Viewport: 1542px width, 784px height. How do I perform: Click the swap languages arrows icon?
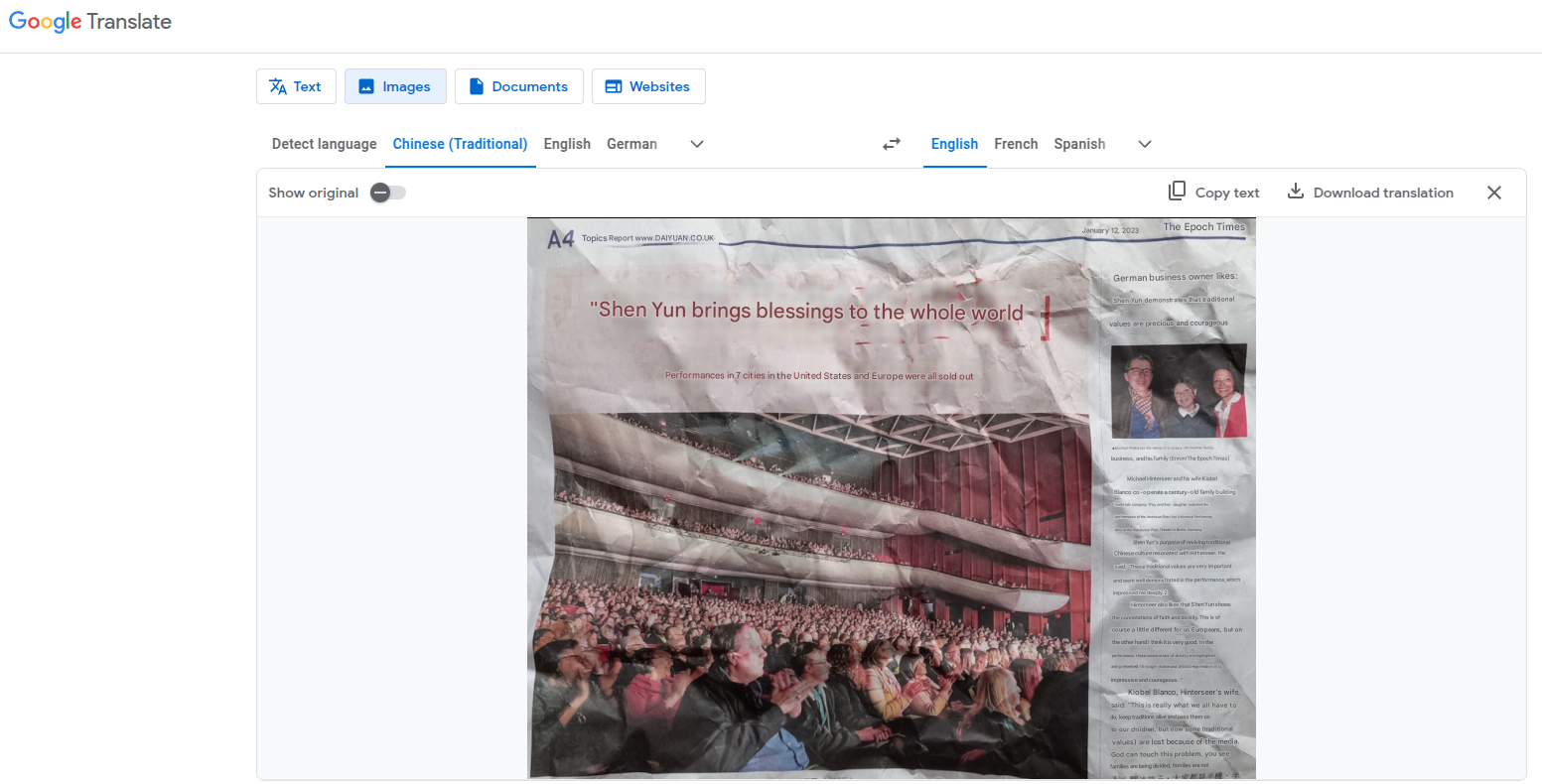click(892, 144)
